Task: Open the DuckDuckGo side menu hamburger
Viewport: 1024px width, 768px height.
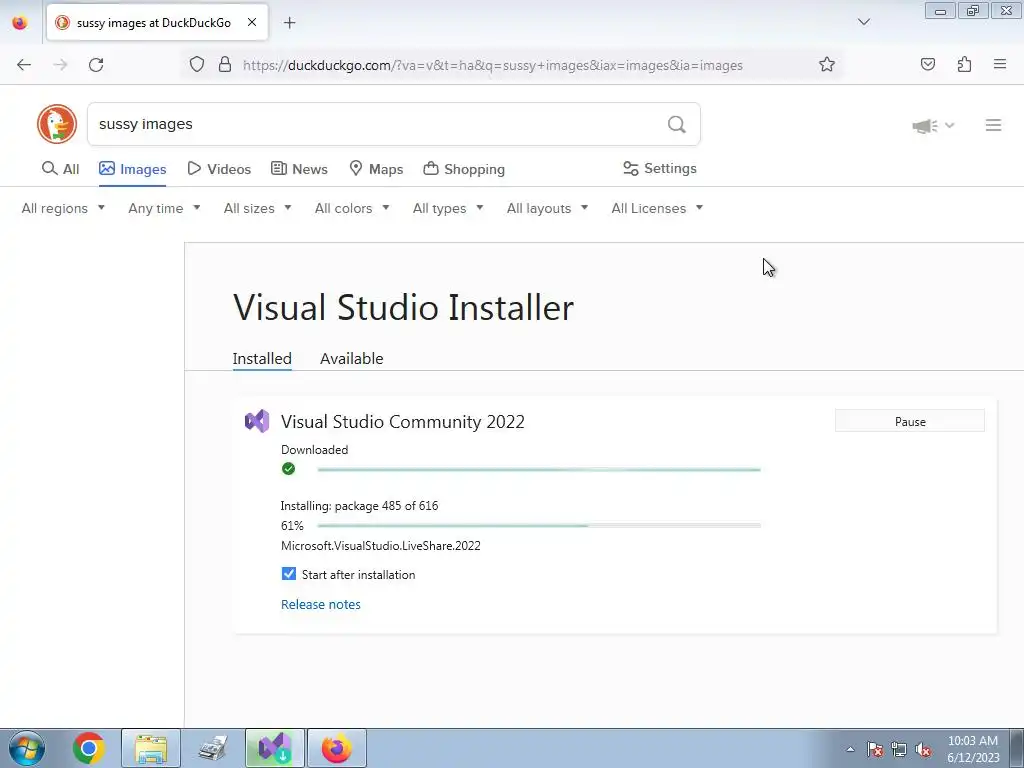Action: tap(993, 125)
